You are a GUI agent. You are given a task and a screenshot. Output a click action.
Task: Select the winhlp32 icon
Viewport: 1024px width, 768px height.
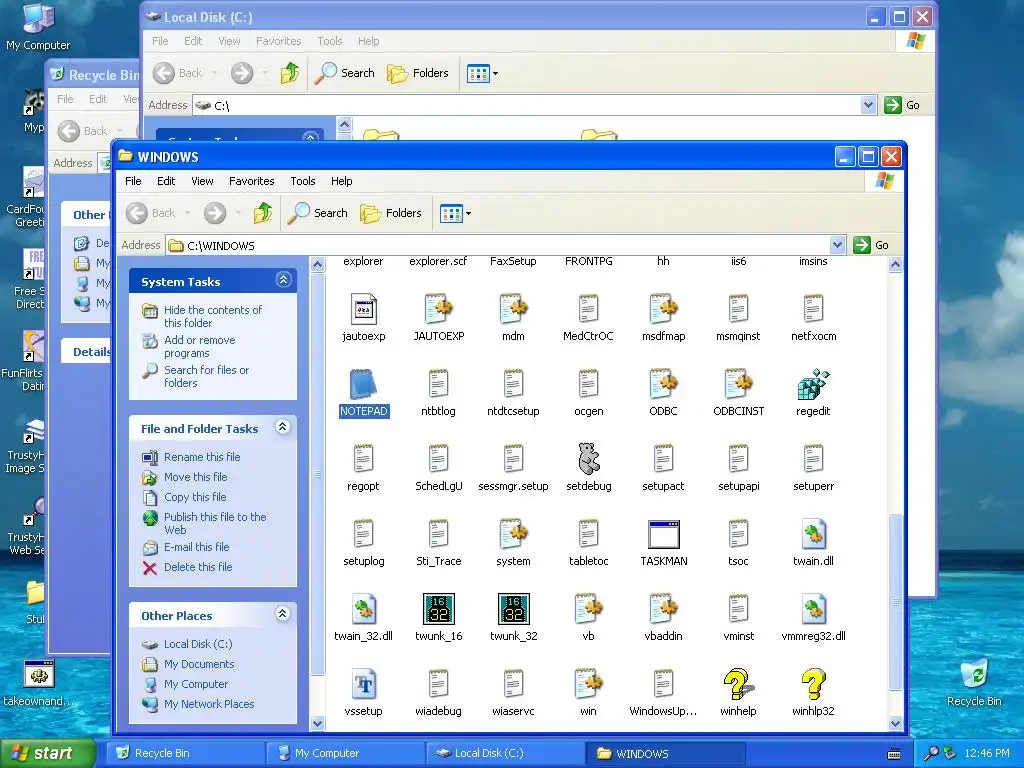pos(813,684)
